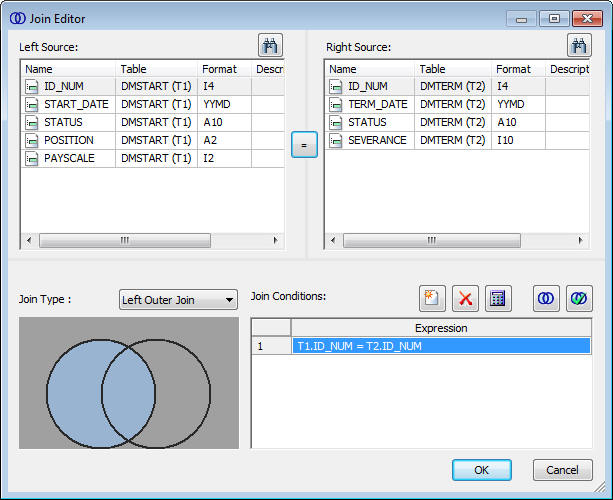The height and width of the screenshot is (500, 613).
Task: Click the Name column header in Left Source
Action: coord(68,69)
